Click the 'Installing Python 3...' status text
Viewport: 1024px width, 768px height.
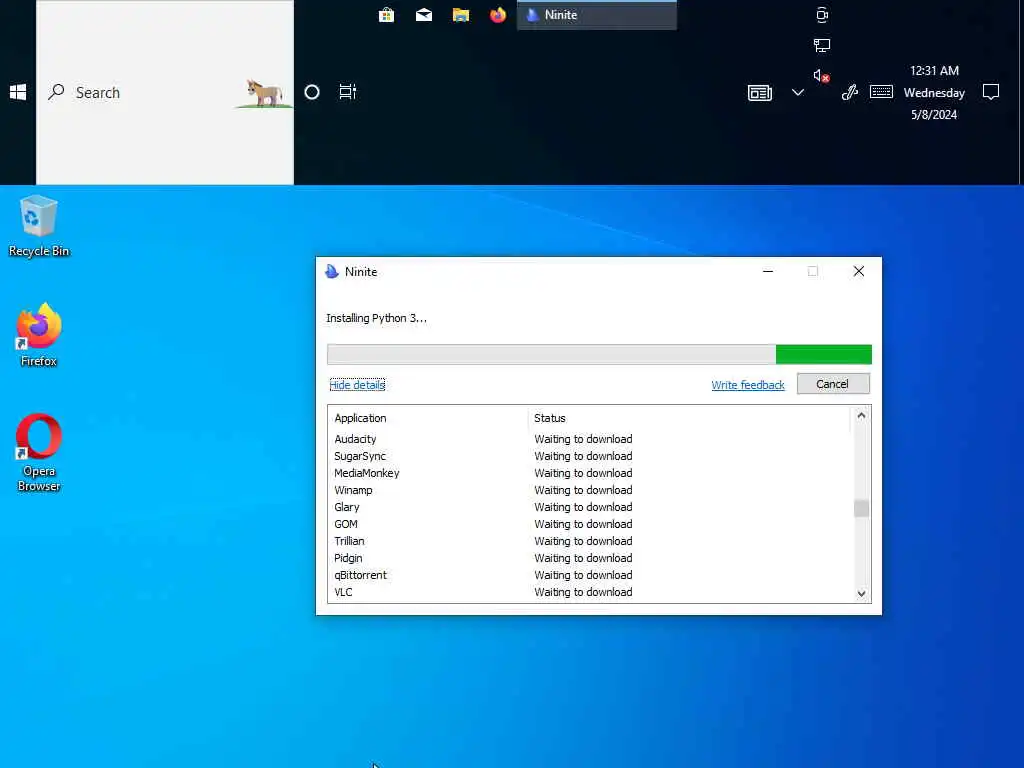[x=376, y=318]
